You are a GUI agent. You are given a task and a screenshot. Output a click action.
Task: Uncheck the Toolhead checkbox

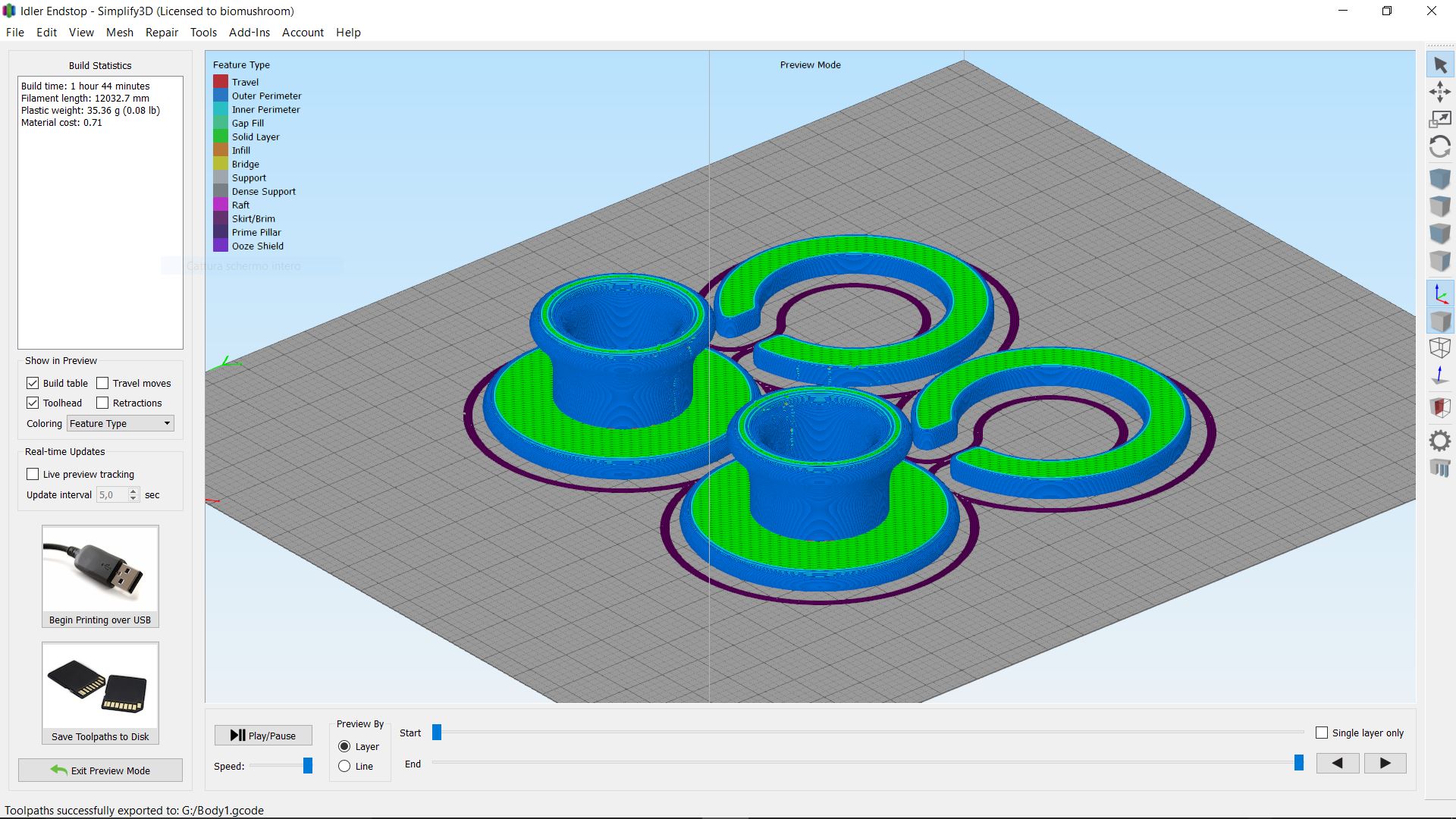coord(33,403)
